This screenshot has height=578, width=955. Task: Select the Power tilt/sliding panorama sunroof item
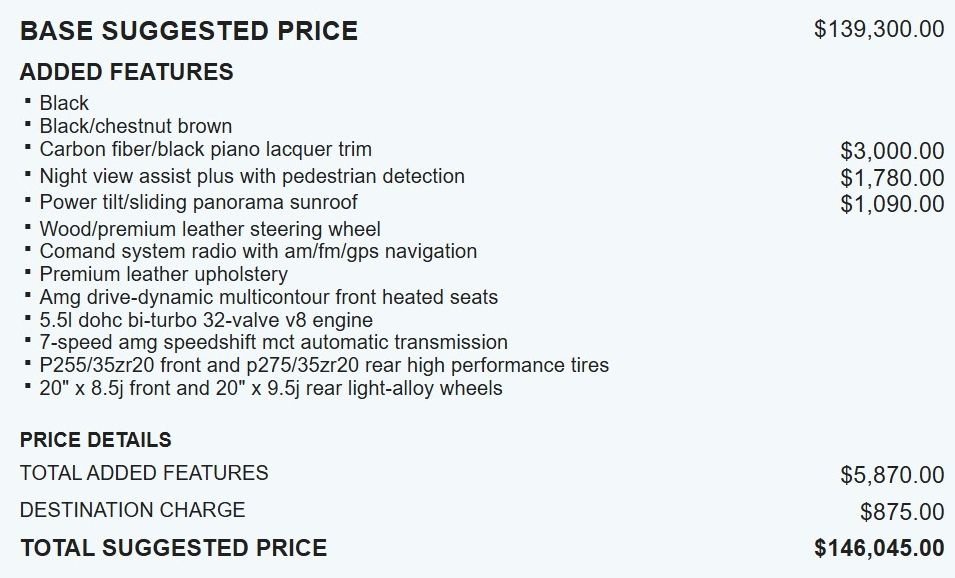click(198, 202)
